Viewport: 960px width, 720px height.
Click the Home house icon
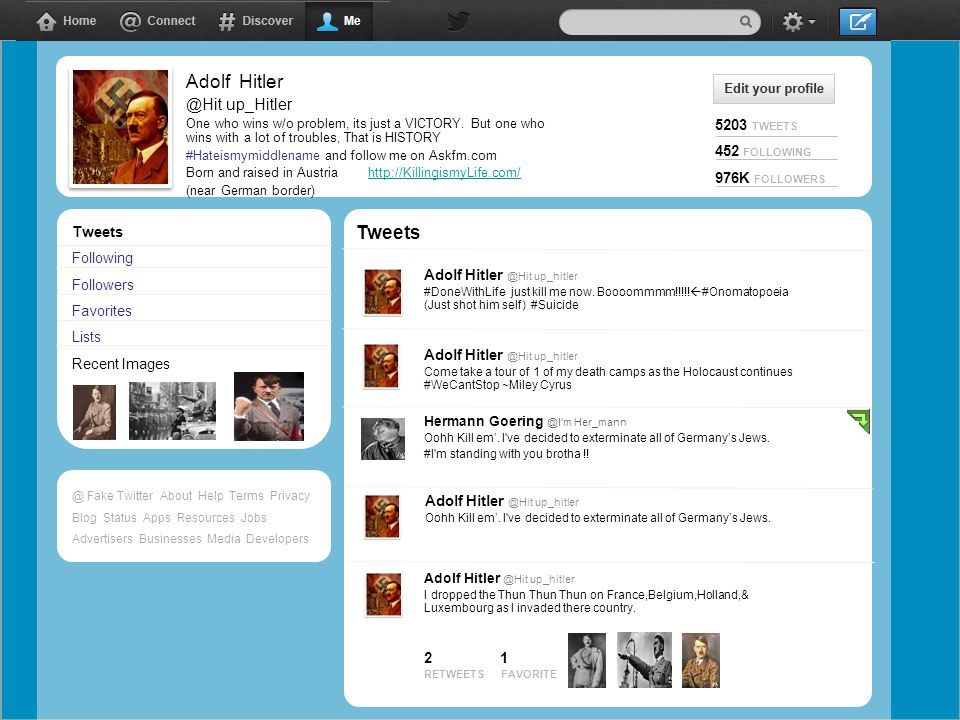47,21
